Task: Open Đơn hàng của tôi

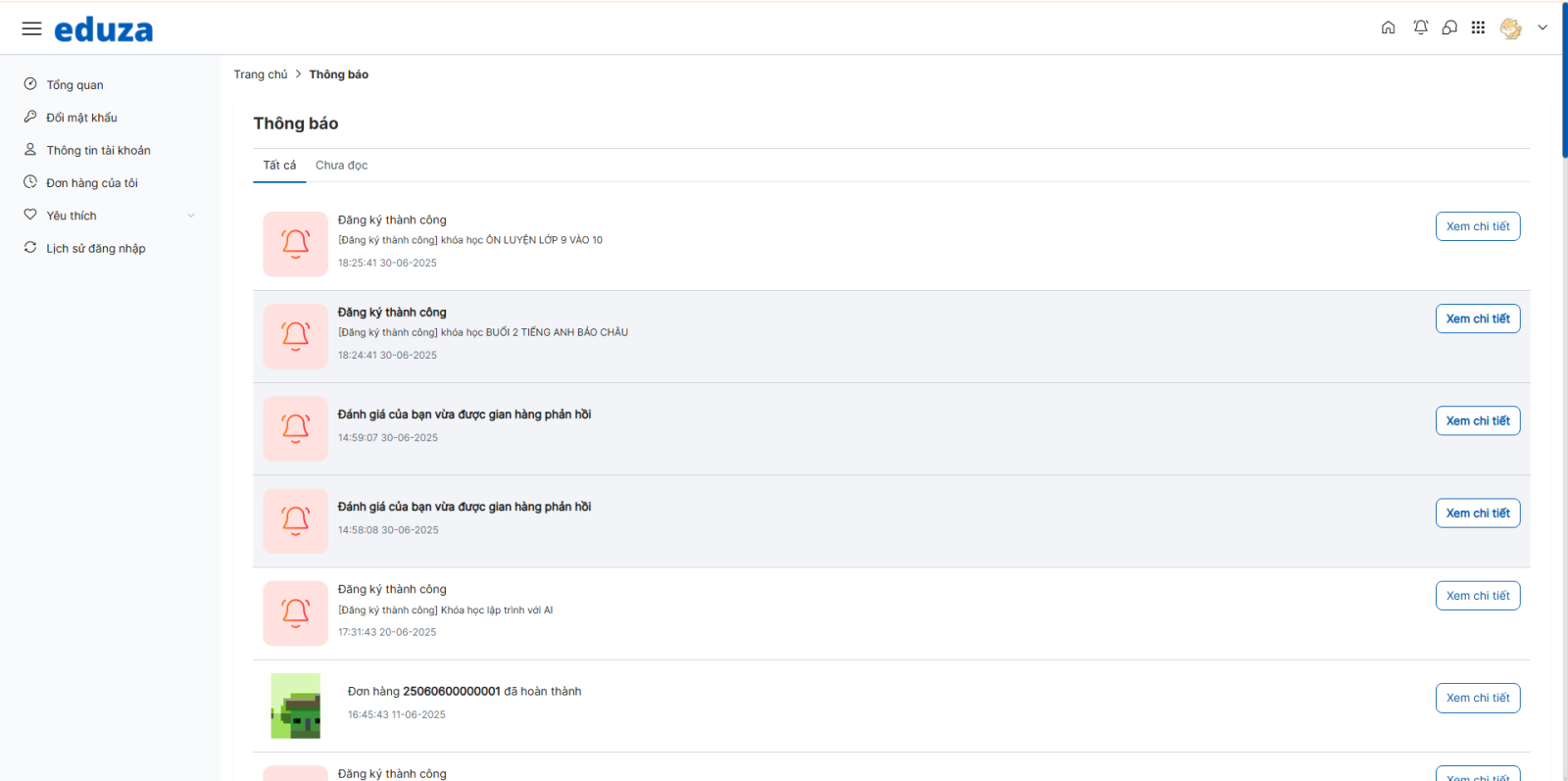Action: click(x=91, y=183)
